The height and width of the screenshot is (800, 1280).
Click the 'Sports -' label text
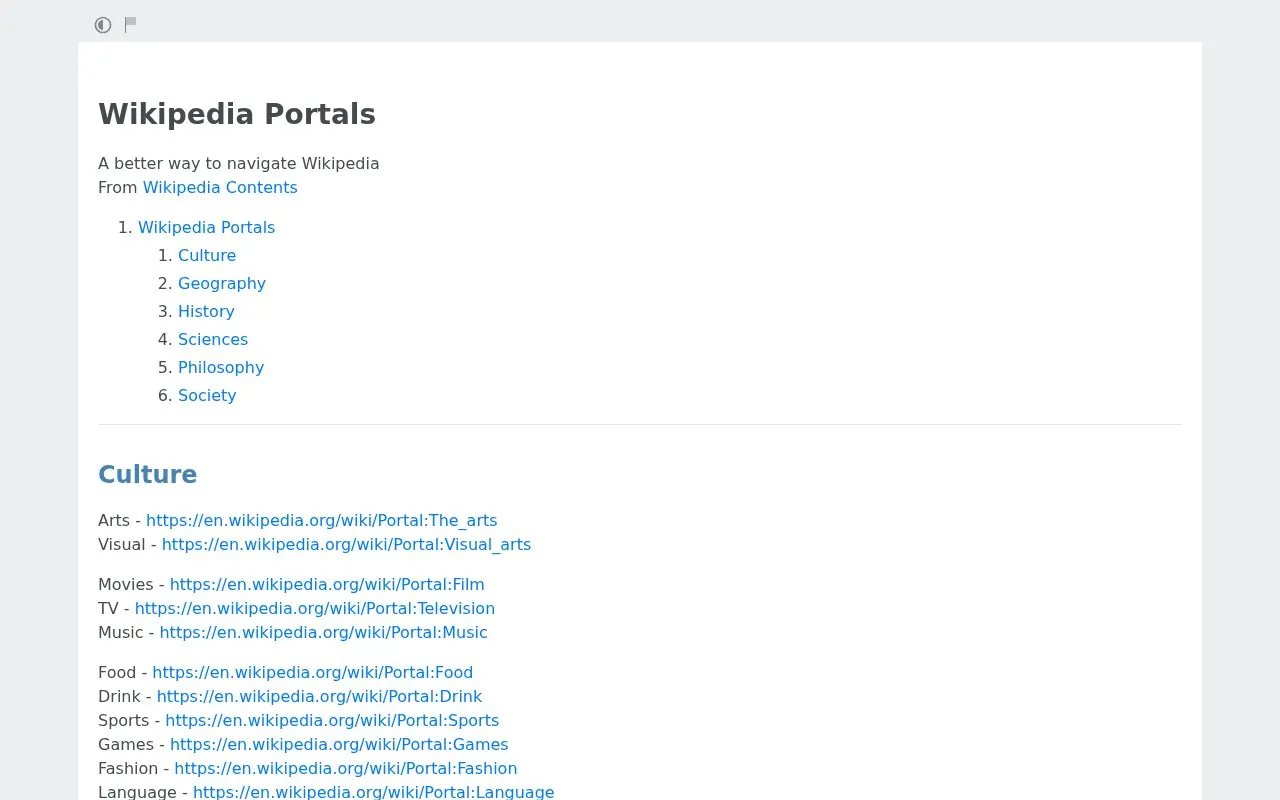[130, 720]
